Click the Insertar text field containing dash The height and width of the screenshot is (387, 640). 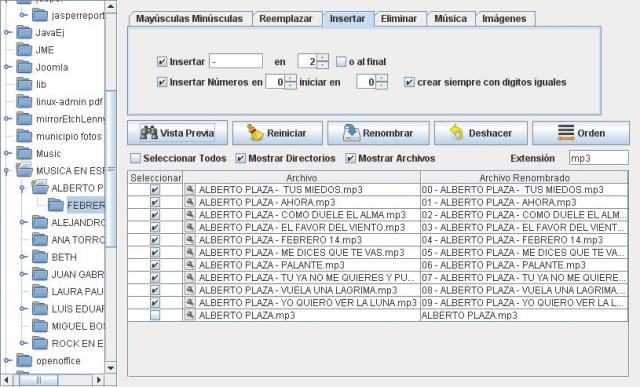tap(236, 62)
